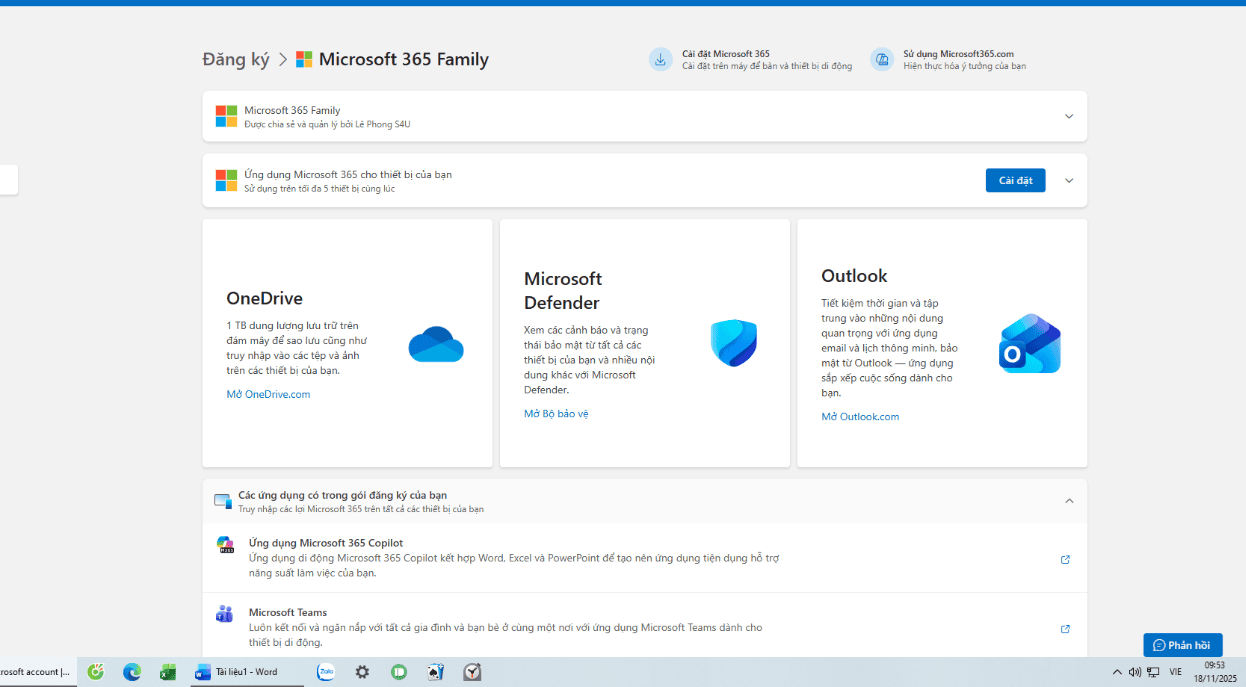This screenshot has width=1246, height=687.
Task: Click the Sử dụng Microsoft365.com icon
Action: point(881,60)
